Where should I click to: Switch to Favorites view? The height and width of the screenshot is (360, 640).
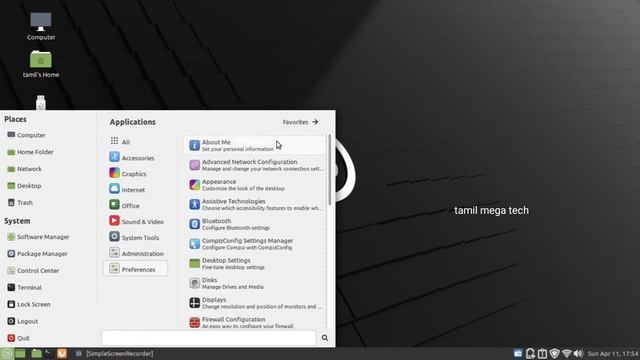coord(300,122)
